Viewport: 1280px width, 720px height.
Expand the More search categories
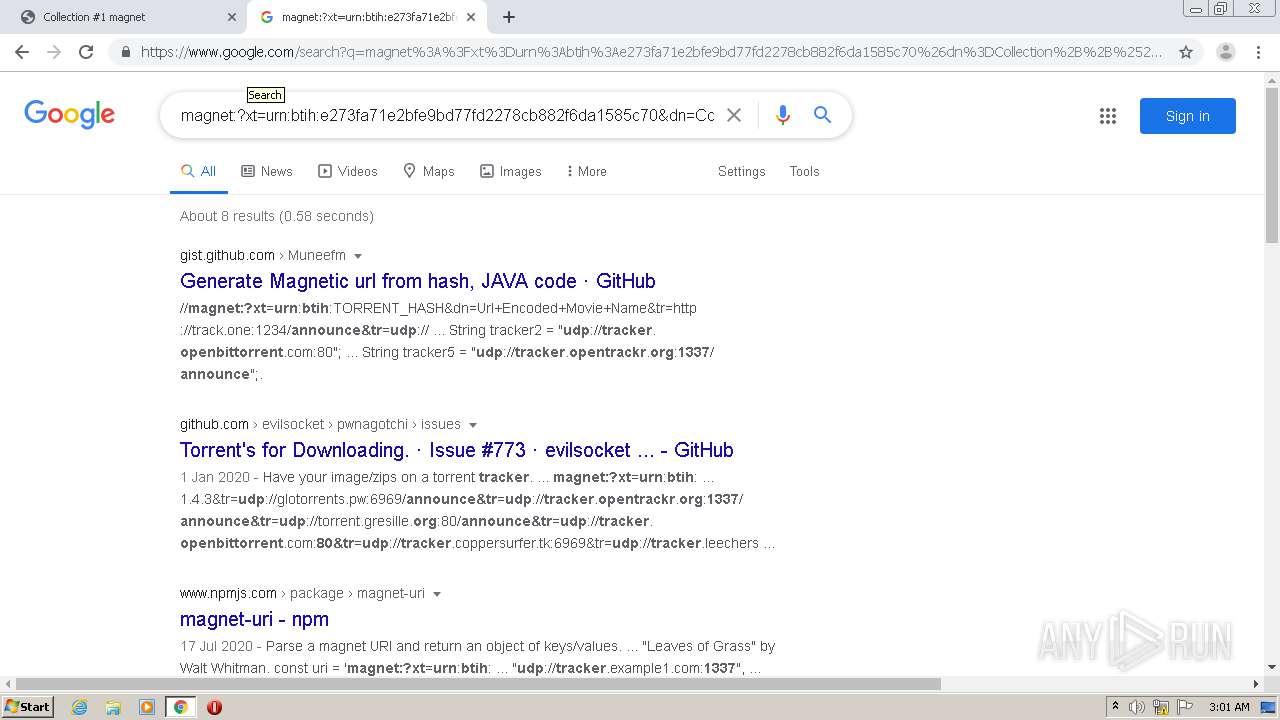[587, 171]
